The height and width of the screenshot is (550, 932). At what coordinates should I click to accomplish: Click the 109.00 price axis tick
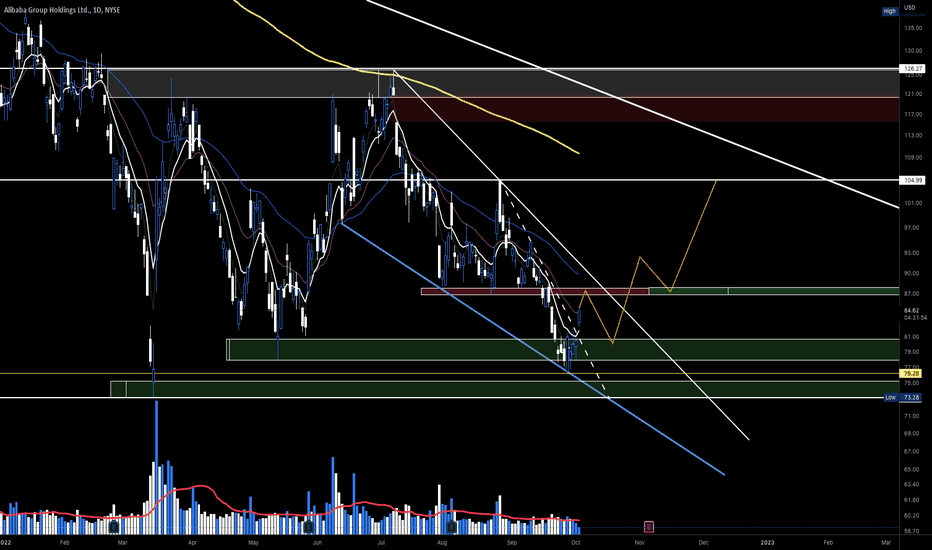[x=912, y=158]
